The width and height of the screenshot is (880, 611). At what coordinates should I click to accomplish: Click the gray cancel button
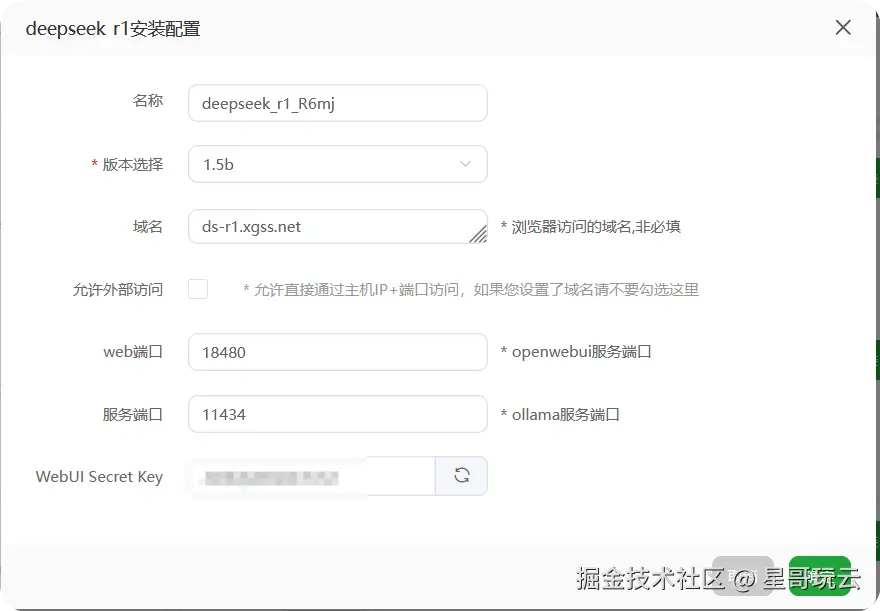(743, 576)
